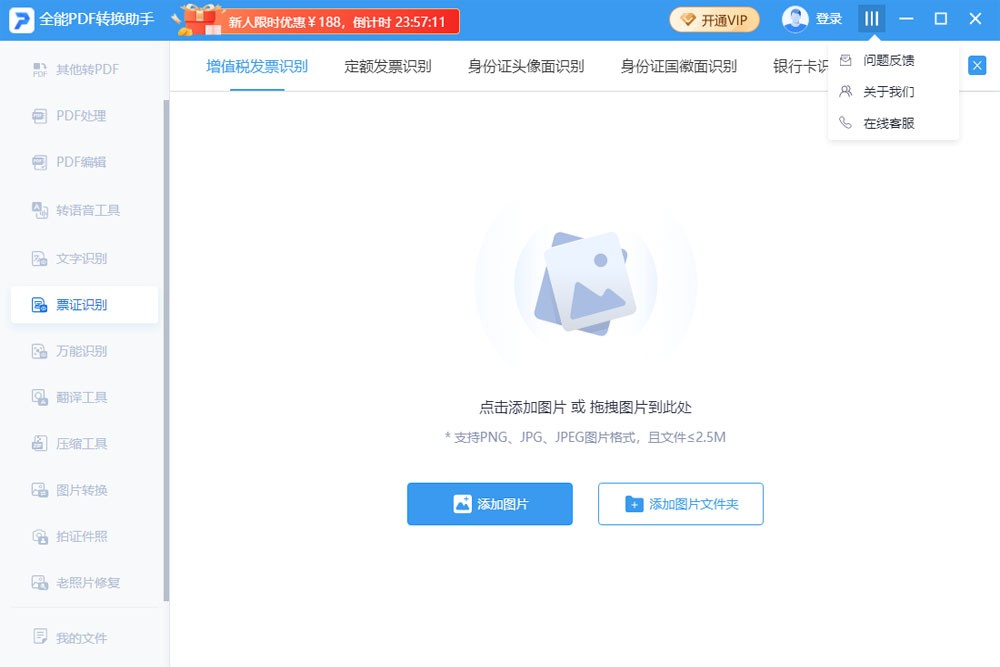Viewport: 1000px width, 667px height.
Task: Click the 添加图片文件夹 button
Action: (680, 504)
